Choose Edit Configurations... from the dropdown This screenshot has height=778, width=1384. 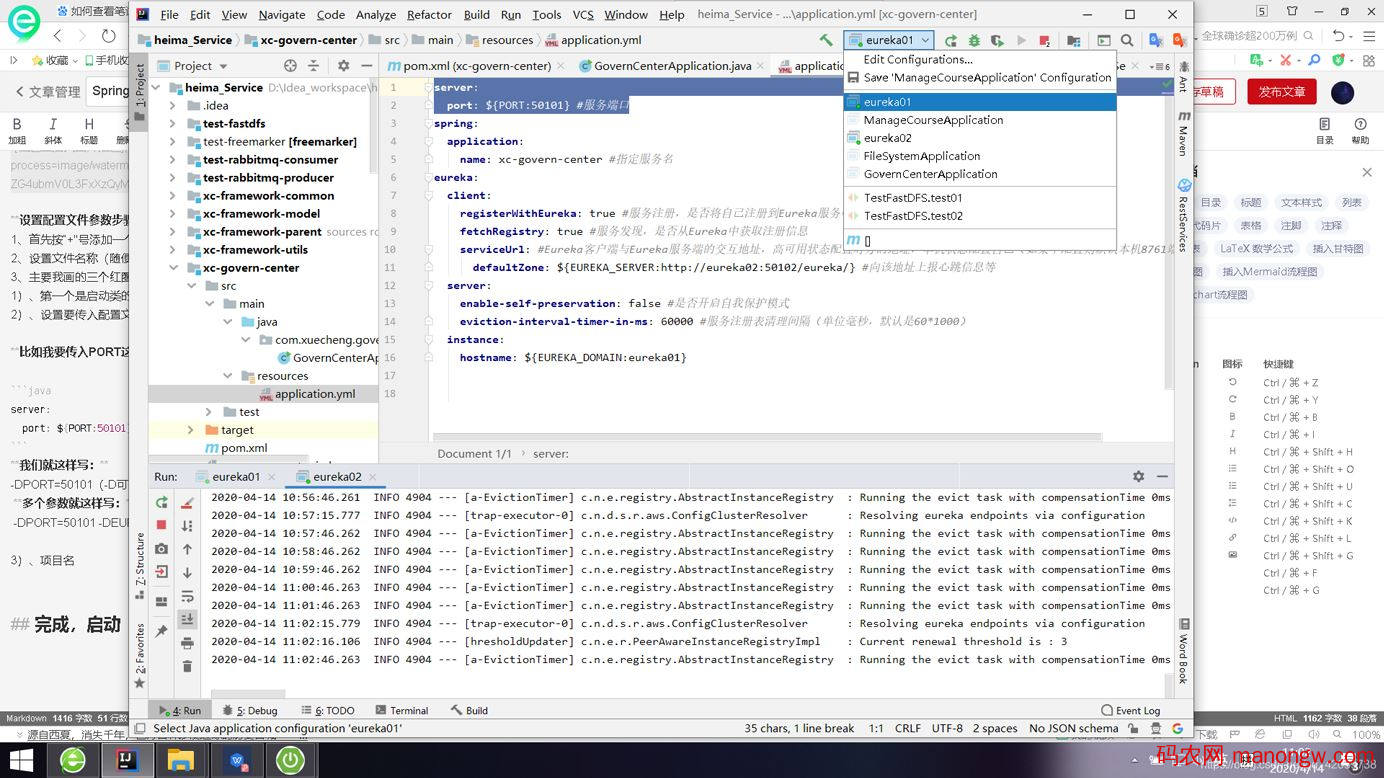click(917, 60)
